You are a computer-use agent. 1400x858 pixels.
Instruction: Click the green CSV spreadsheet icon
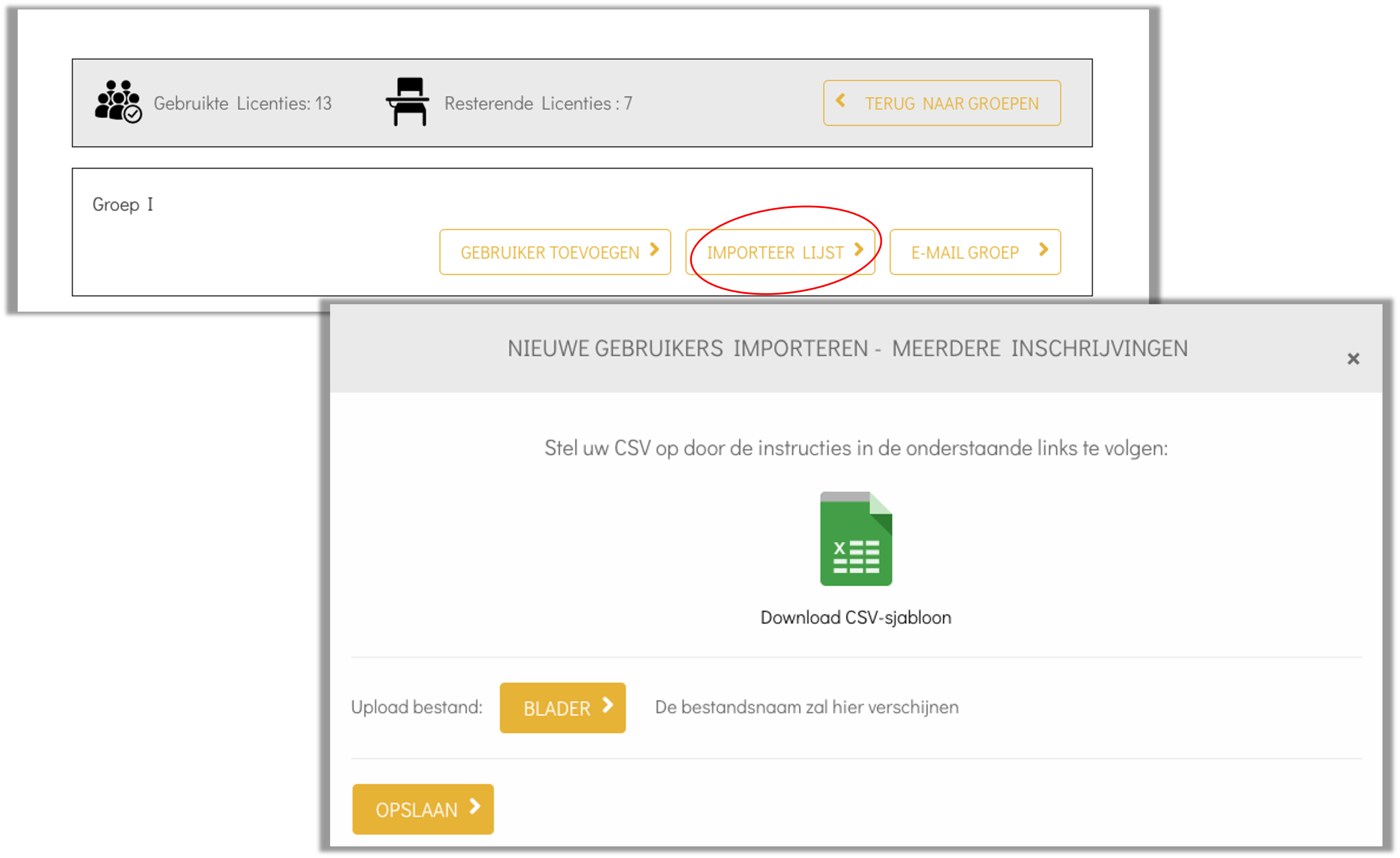coord(856,539)
